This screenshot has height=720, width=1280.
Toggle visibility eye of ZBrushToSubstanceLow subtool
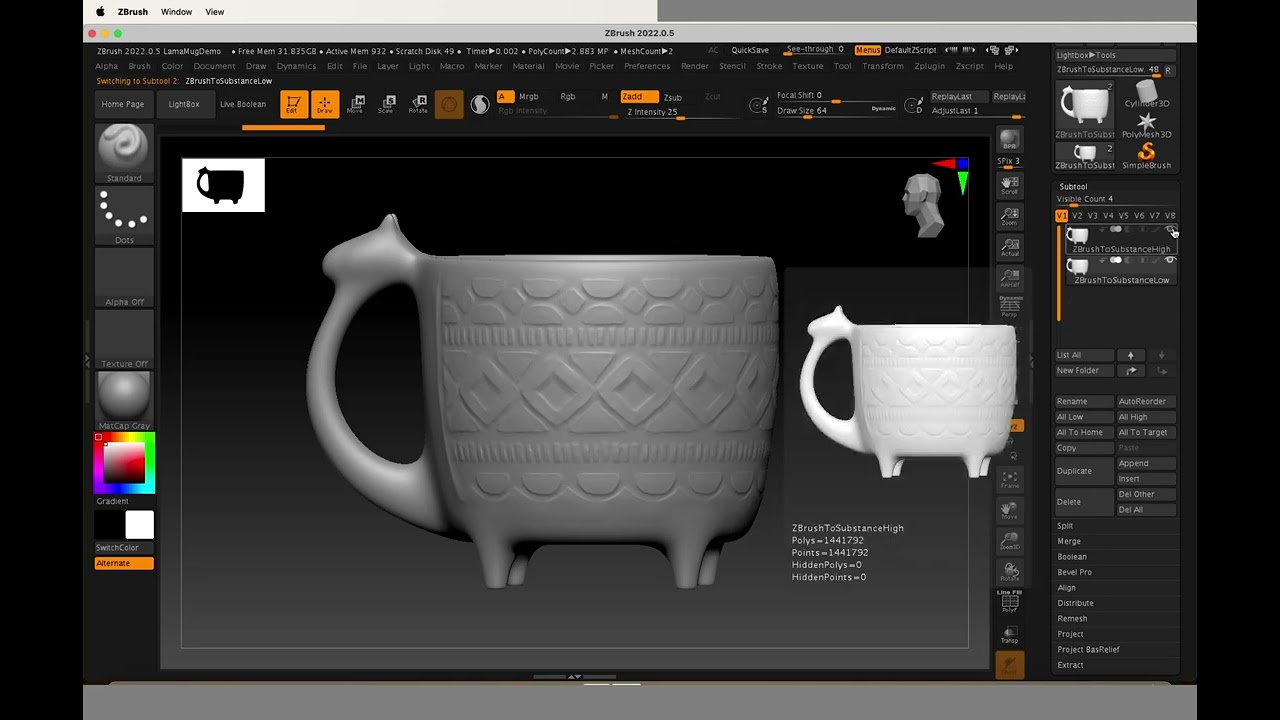pos(1170,260)
